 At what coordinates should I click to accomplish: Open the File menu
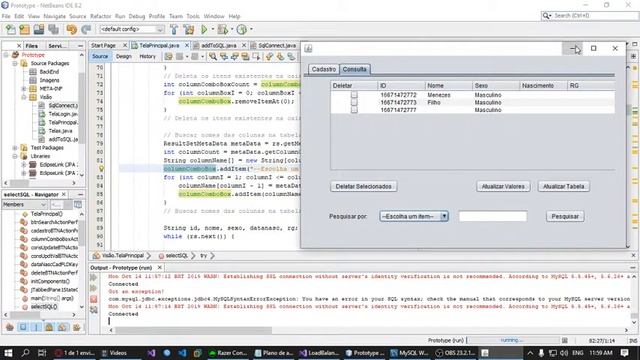pos(6,16)
